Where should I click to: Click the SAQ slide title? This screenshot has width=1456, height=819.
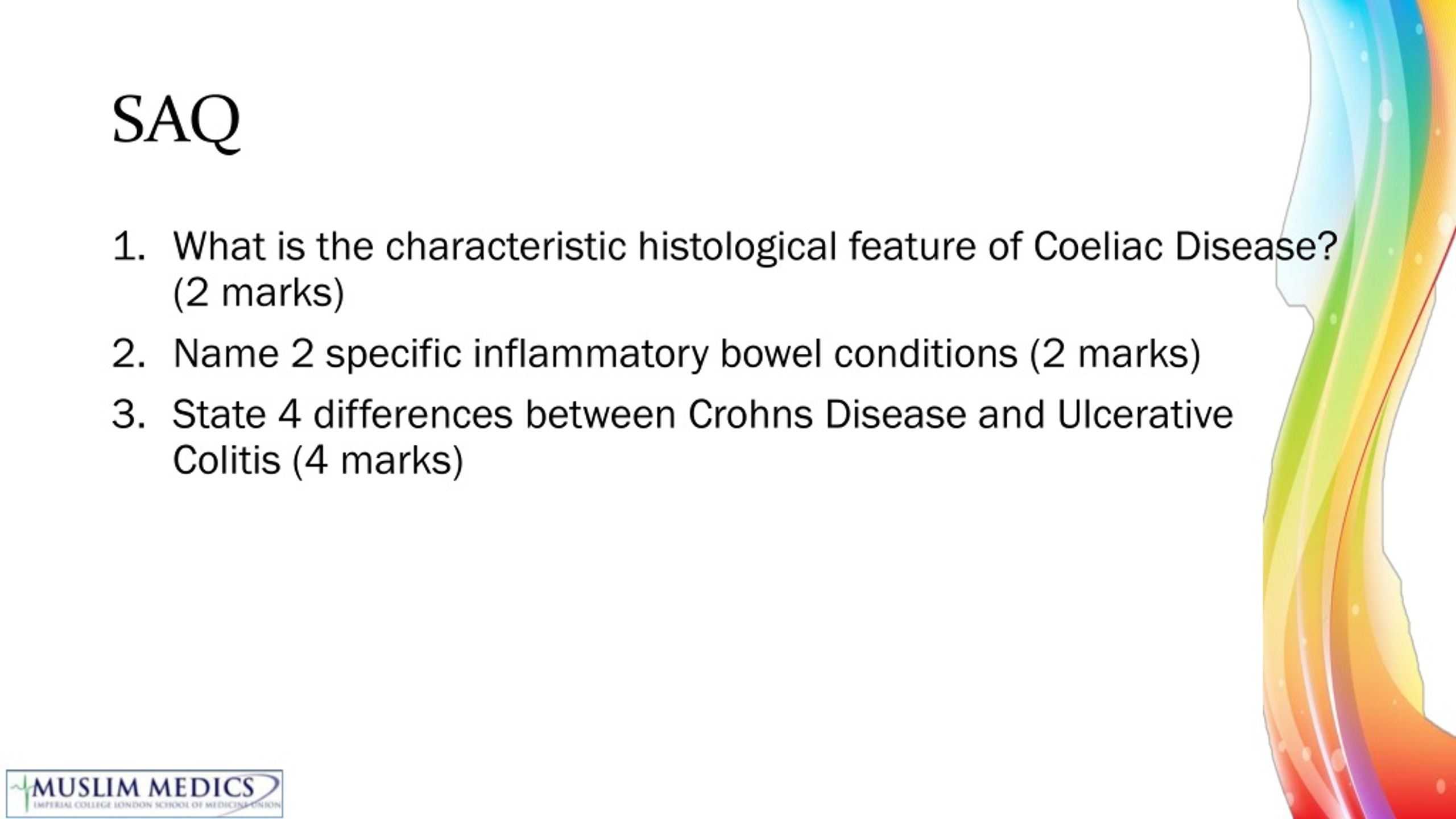(x=176, y=121)
